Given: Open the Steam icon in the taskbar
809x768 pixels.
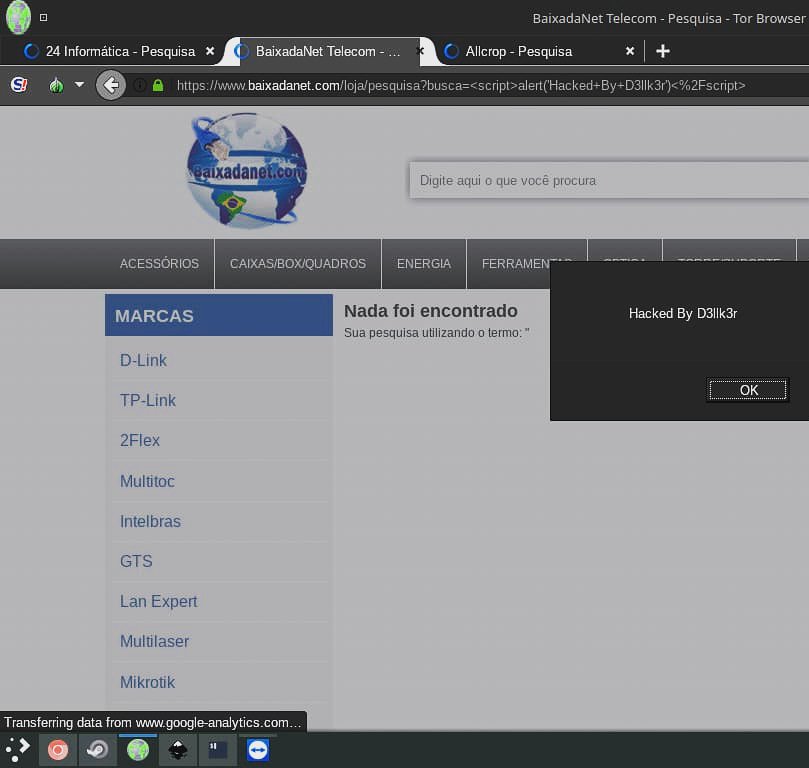Looking at the screenshot, I should [98, 750].
